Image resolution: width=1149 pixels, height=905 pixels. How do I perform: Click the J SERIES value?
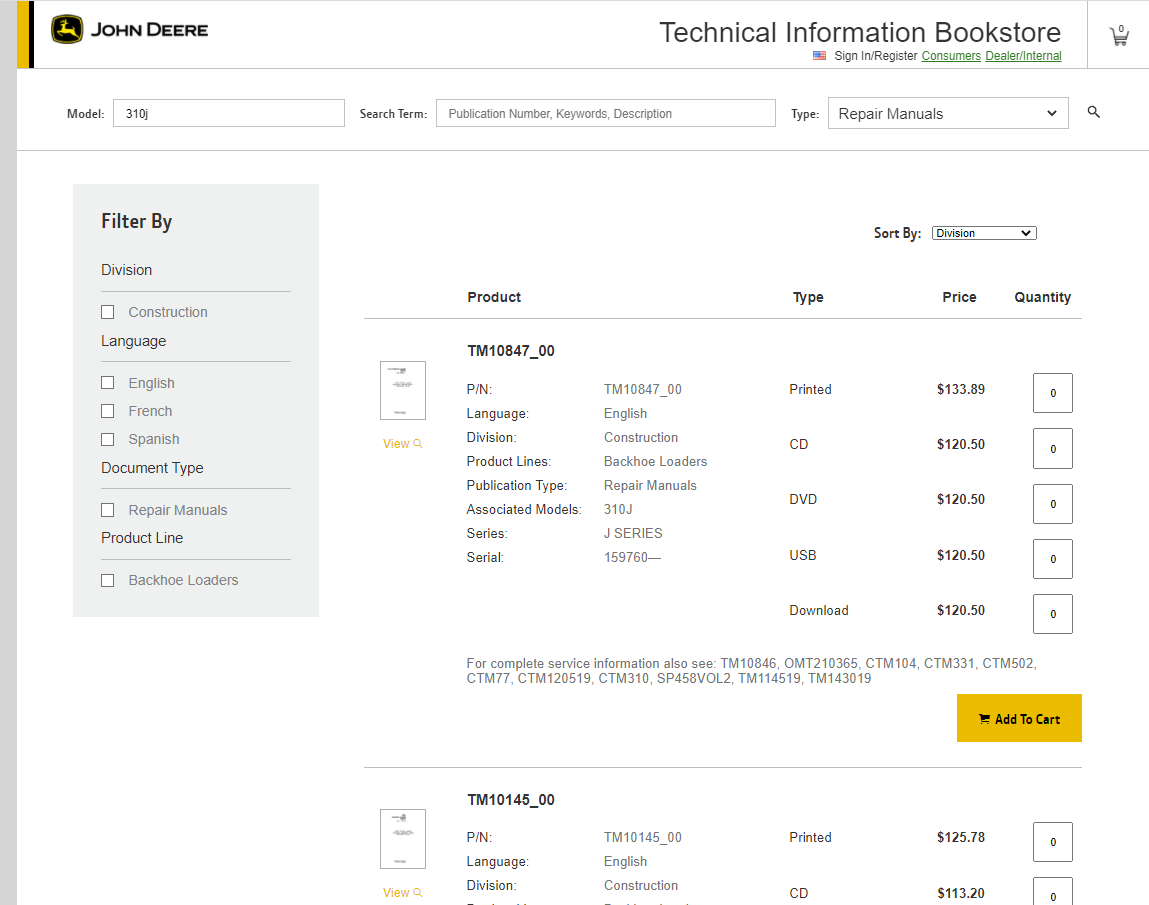(x=633, y=533)
